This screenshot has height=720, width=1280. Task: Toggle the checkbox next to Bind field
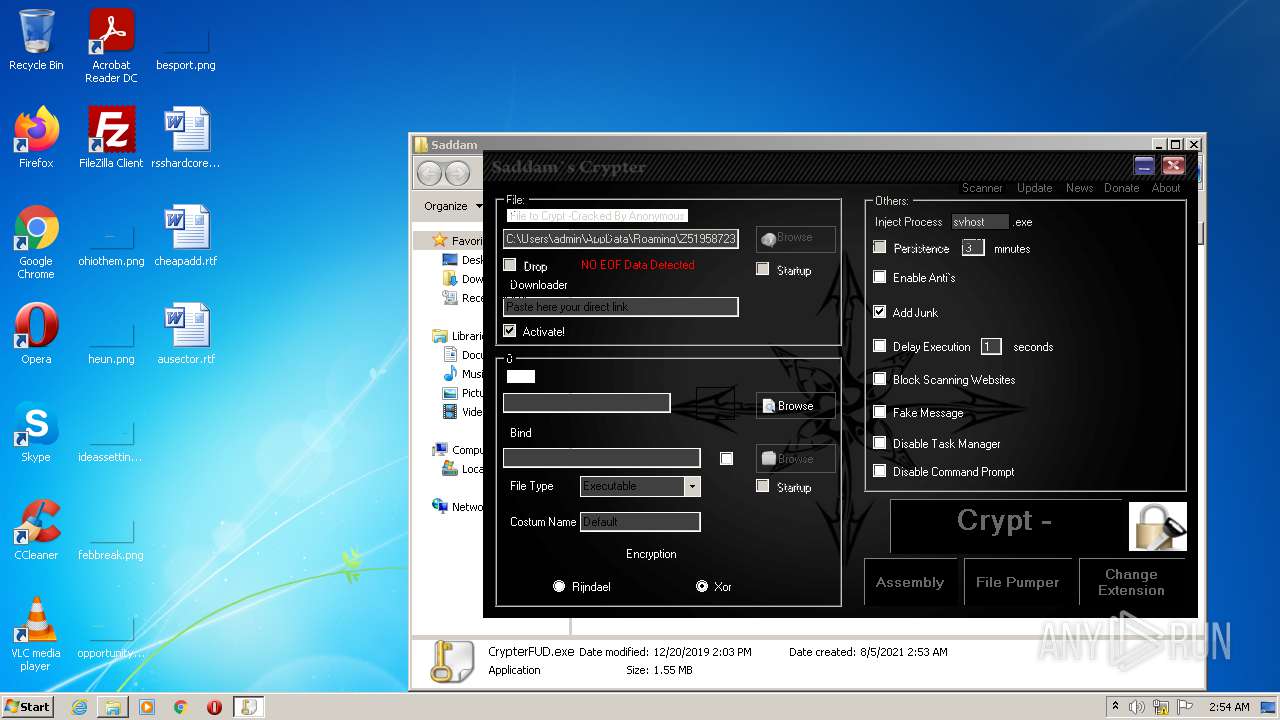click(726, 458)
